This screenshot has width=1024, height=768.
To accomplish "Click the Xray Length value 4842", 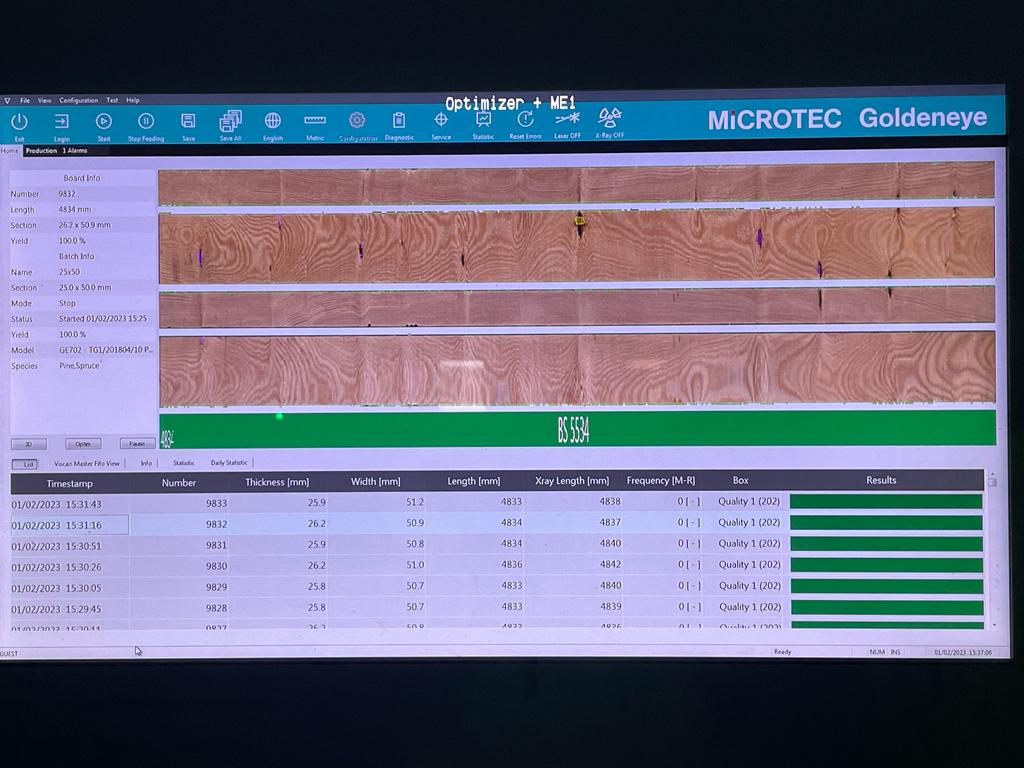I will 611,564.
